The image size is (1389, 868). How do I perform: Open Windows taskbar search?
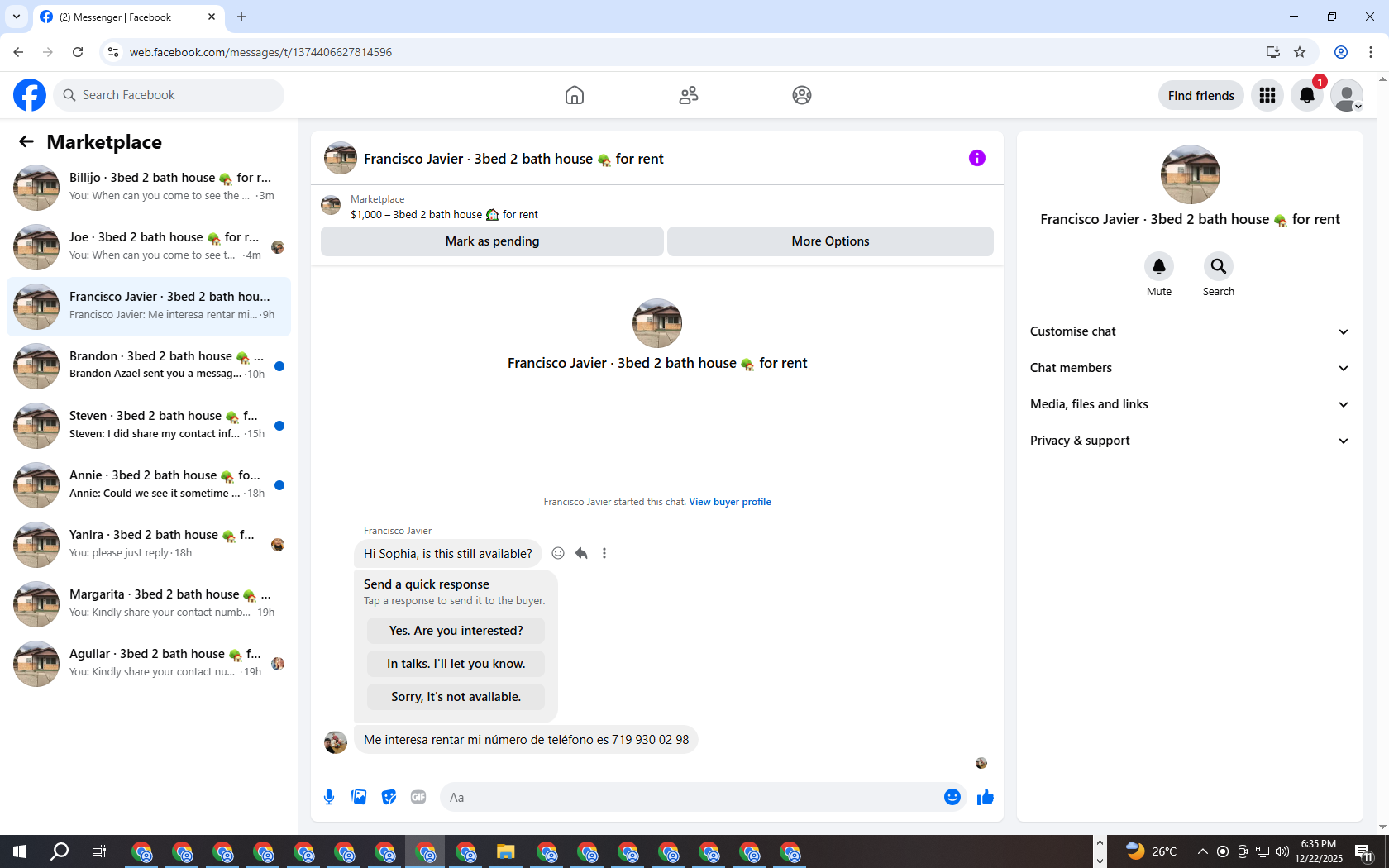click(60, 851)
